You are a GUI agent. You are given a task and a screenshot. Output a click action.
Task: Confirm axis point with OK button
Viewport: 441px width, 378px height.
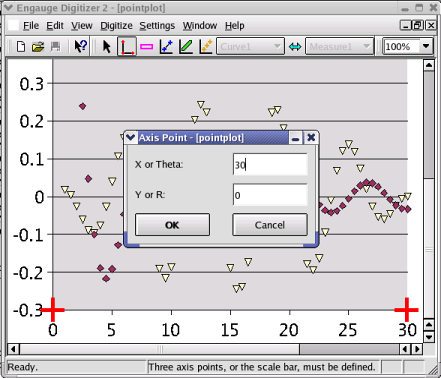click(172, 225)
